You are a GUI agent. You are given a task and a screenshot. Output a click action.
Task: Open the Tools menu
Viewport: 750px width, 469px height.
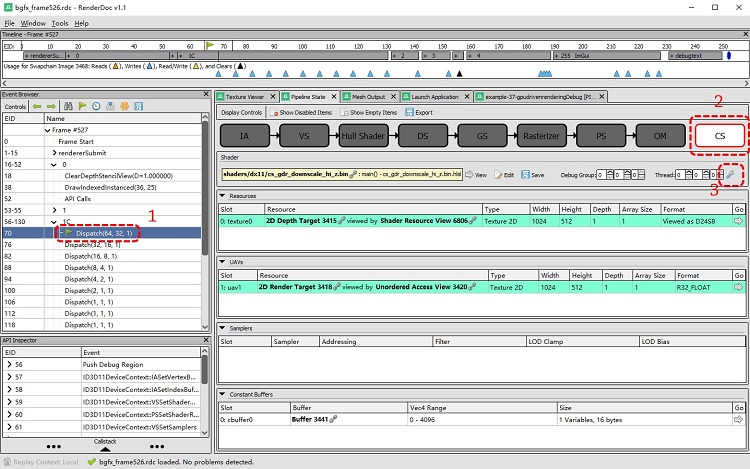point(60,23)
